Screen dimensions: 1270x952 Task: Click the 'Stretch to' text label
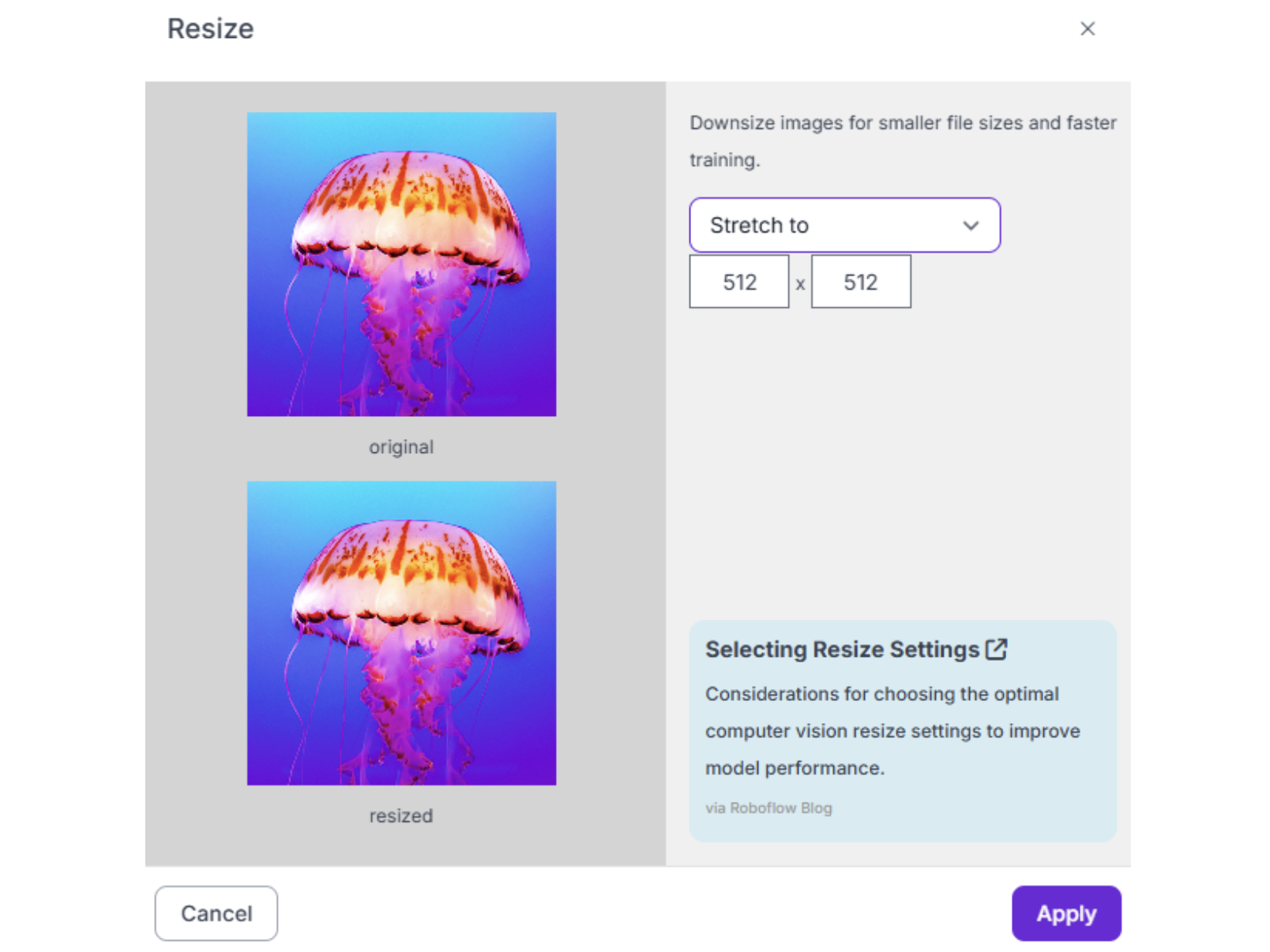[x=759, y=226]
